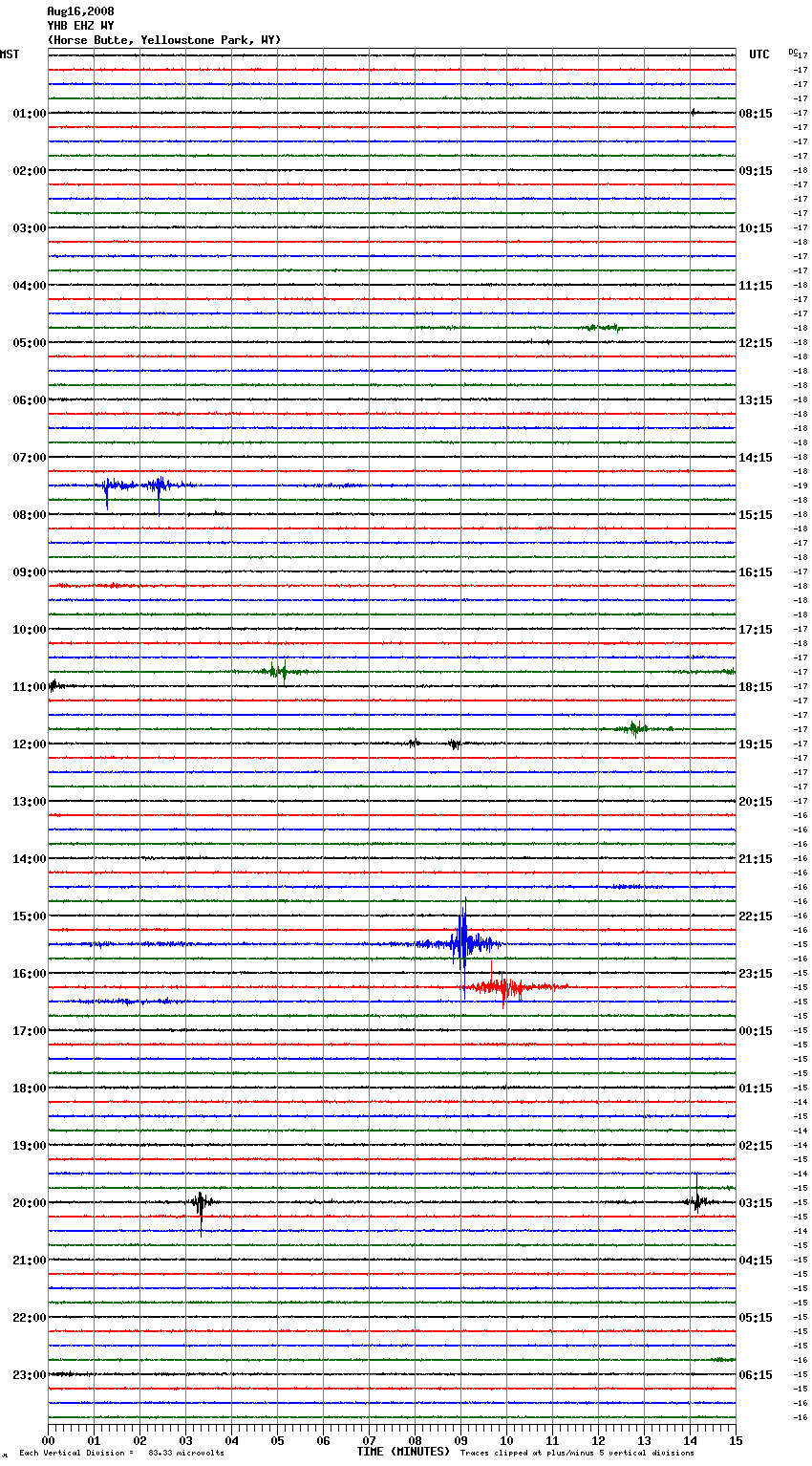
Task: Click the UTC time label '10:15'
Action: click(x=756, y=228)
